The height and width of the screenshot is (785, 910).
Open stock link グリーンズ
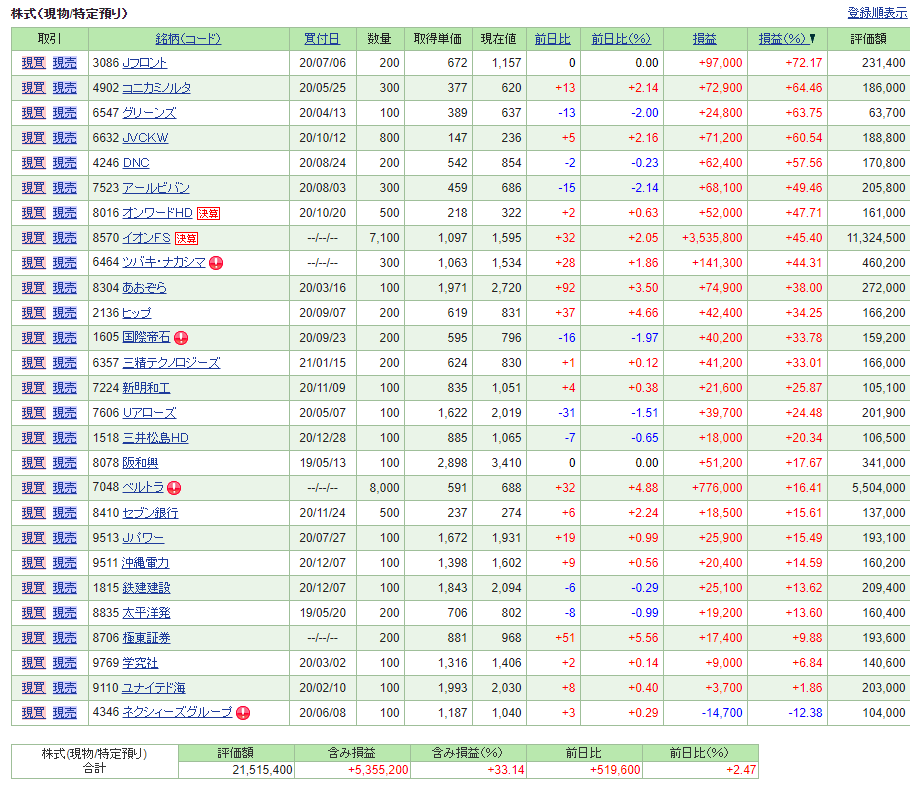[x=149, y=113]
